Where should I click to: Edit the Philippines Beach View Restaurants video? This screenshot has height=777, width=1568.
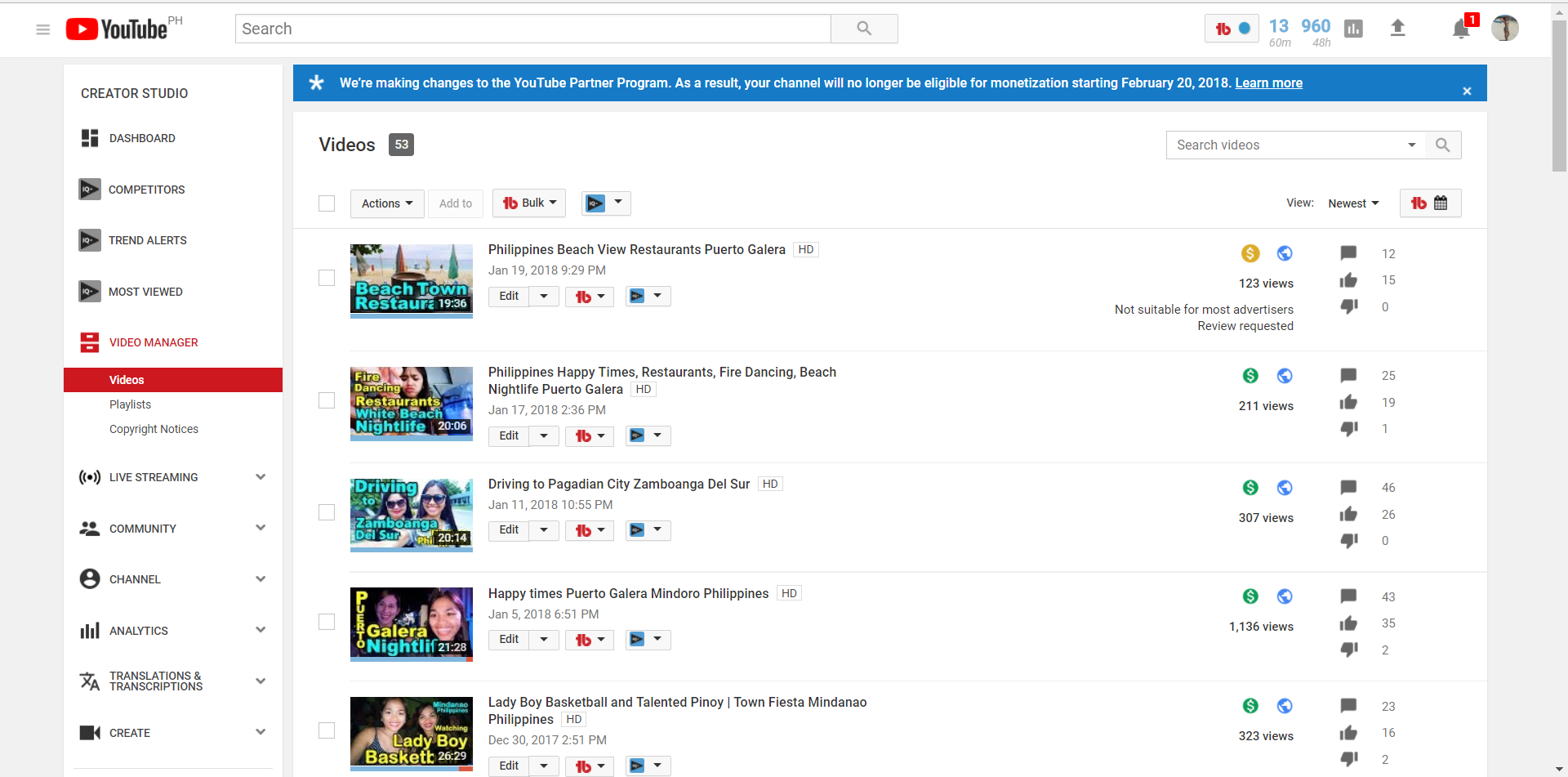click(509, 296)
